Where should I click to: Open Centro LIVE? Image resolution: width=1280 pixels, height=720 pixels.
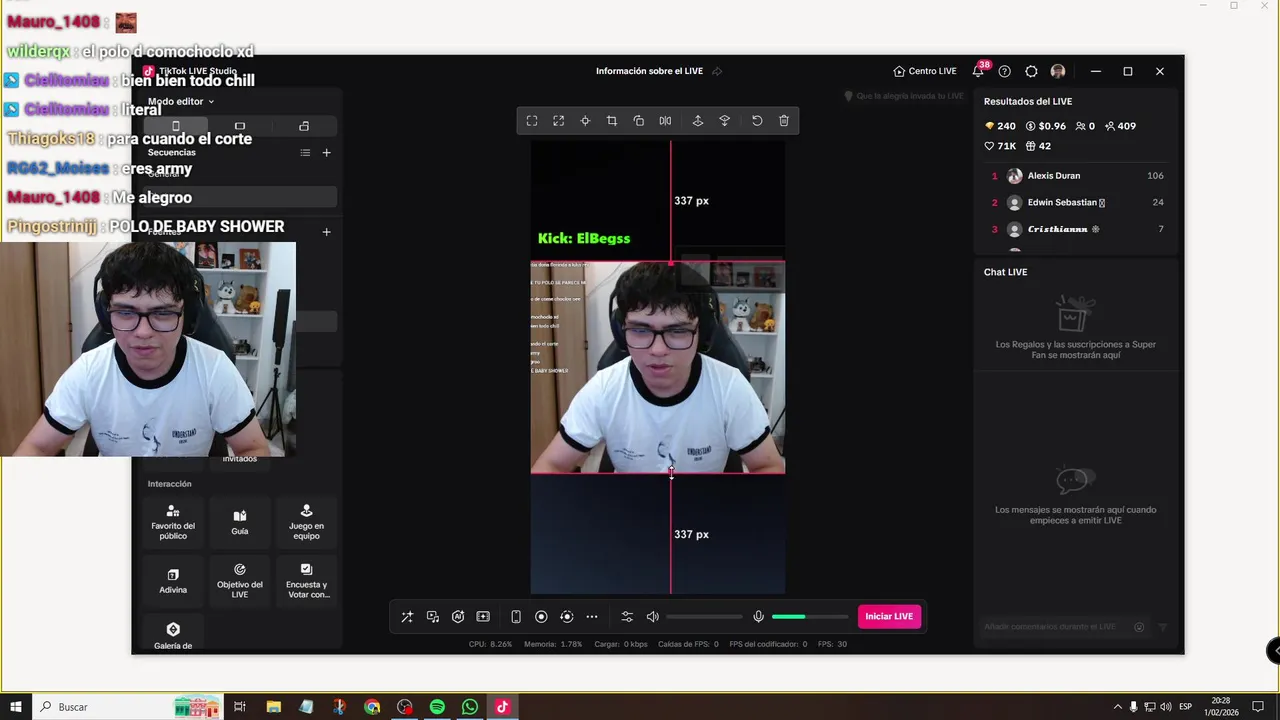tap(925, 71)
